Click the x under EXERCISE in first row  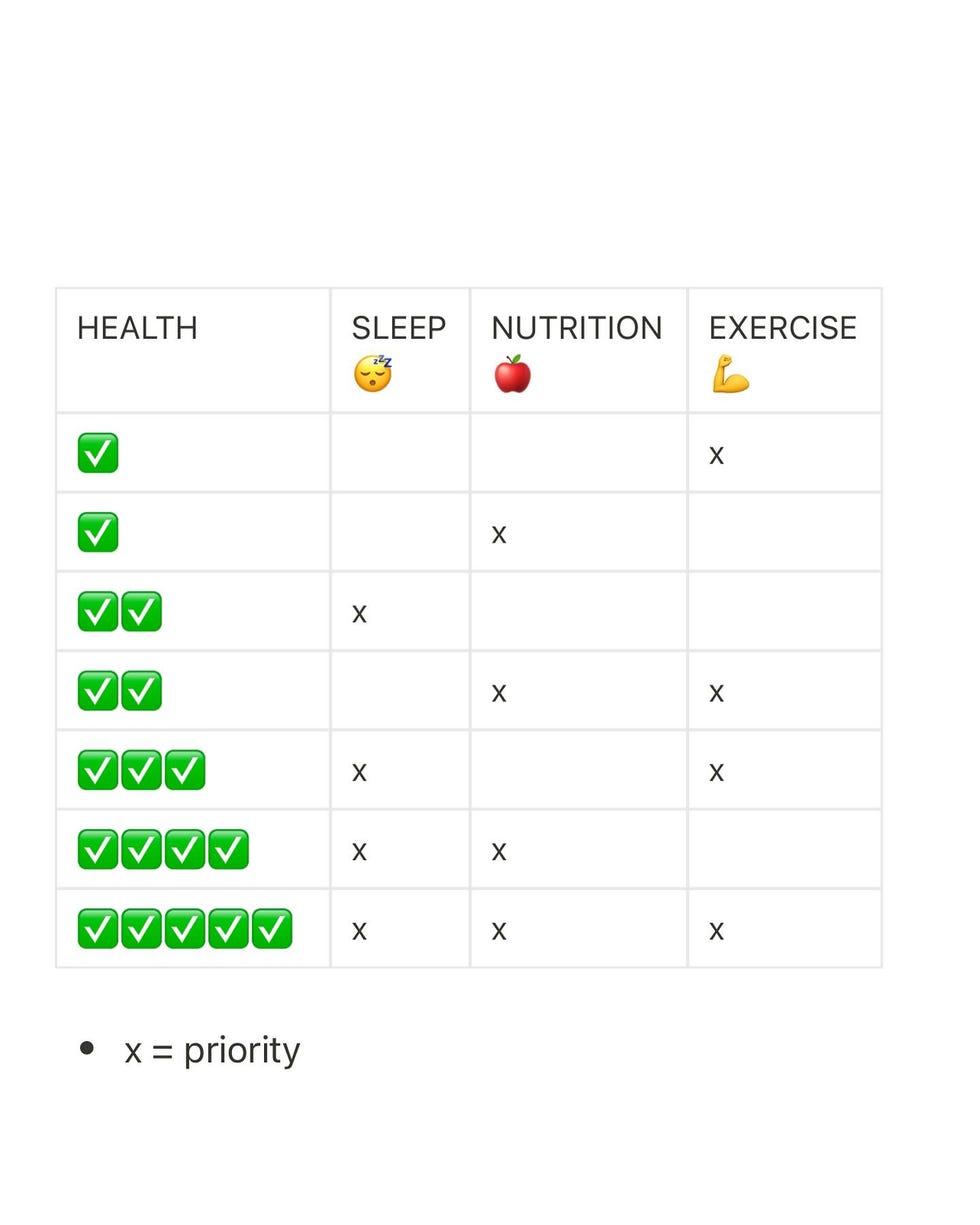point(717,455)
